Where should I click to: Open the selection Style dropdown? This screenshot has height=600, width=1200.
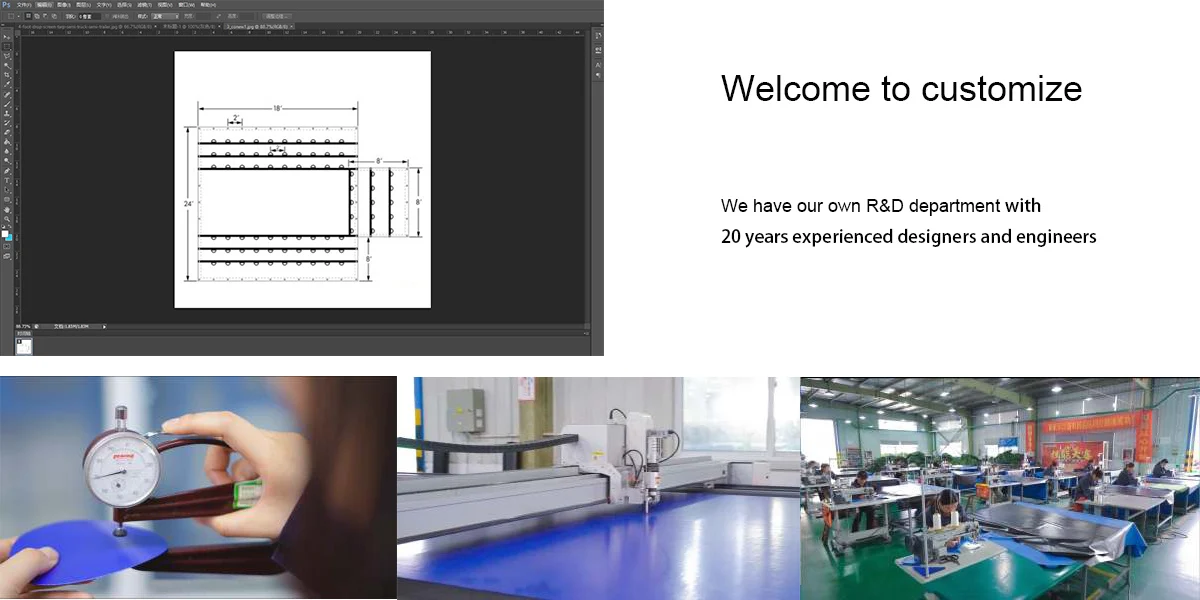tap(165, 16)
